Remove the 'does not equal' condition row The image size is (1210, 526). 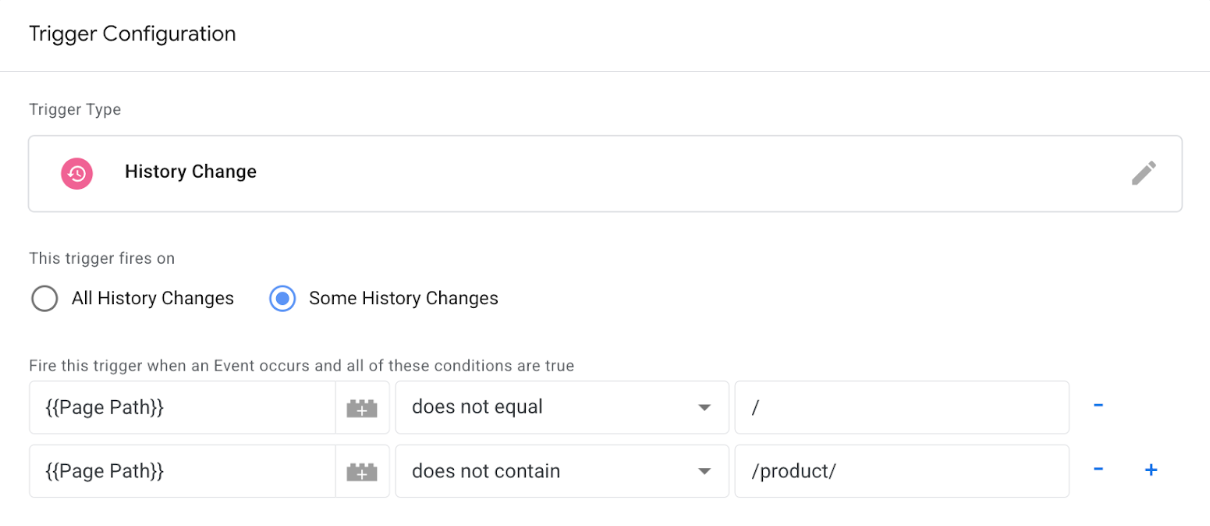click(1098, 406)
